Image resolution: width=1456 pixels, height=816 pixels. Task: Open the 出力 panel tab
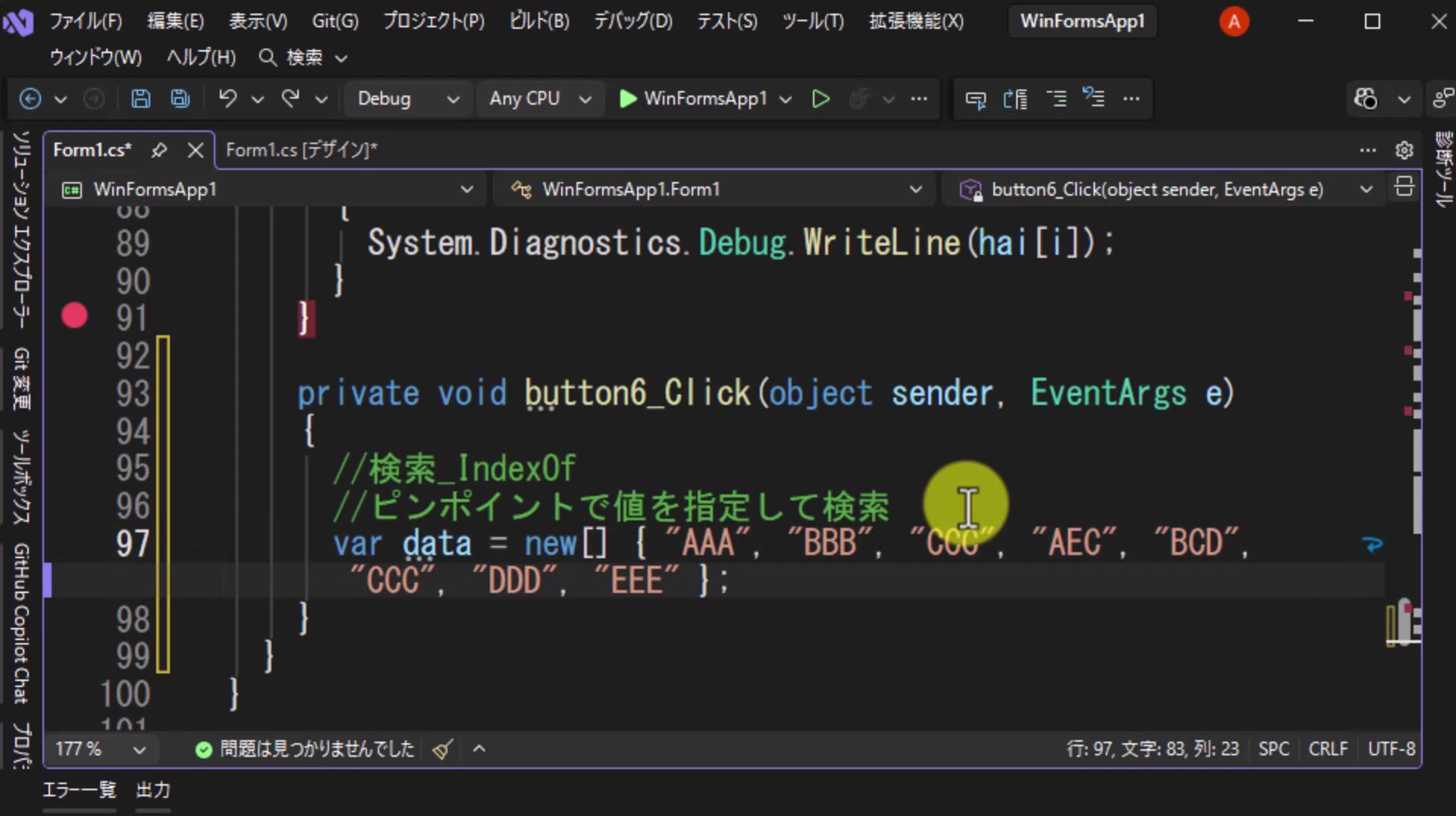[x=153, y=790]
